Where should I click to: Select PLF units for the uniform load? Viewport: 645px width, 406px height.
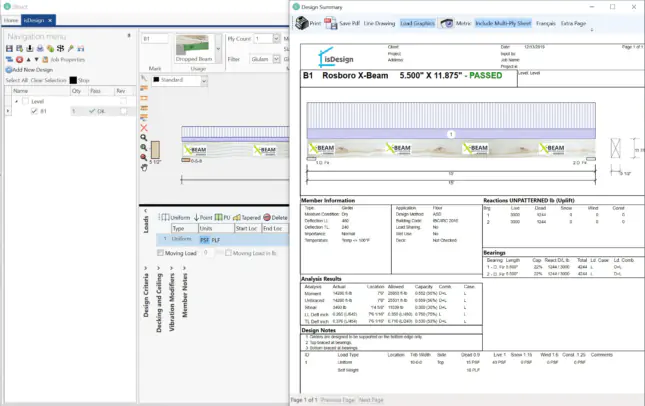(216, 240)
